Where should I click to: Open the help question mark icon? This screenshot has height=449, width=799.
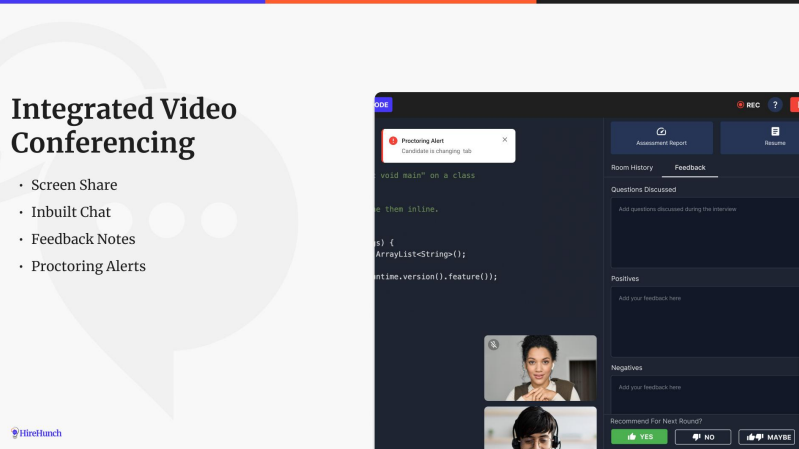(775, 105)
